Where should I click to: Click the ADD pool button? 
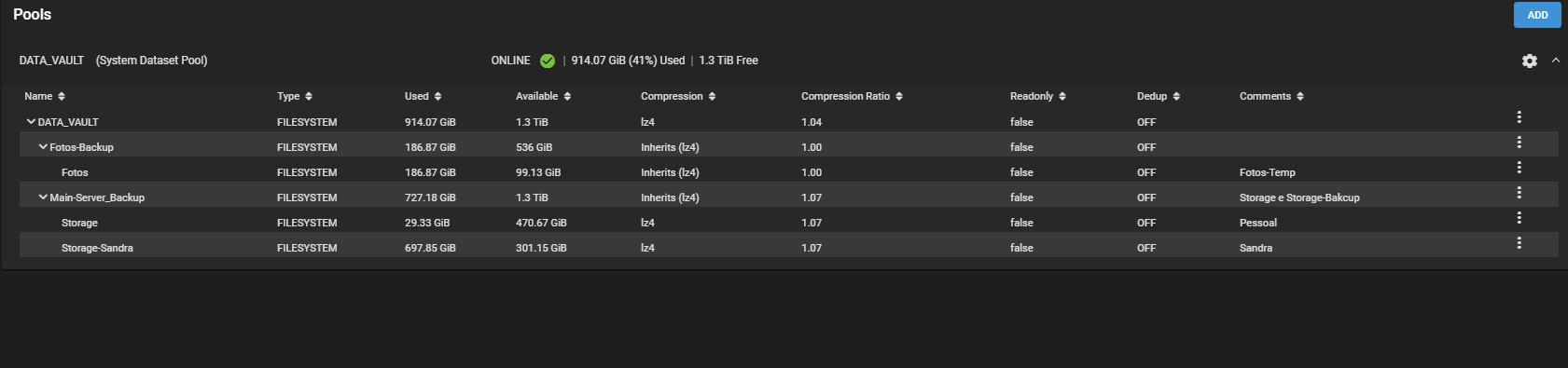pos(1537,15)
